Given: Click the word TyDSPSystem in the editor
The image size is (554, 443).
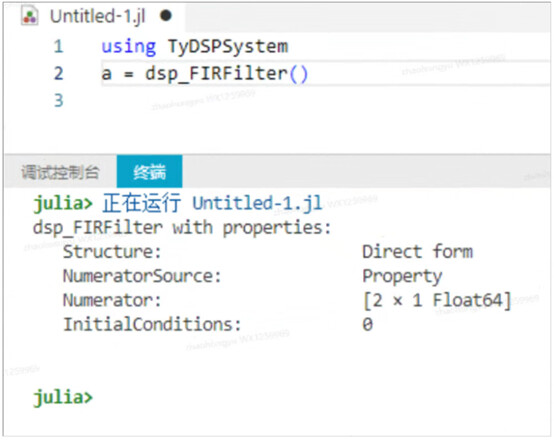Looking at the screenshot, I should tap(228, 47).
